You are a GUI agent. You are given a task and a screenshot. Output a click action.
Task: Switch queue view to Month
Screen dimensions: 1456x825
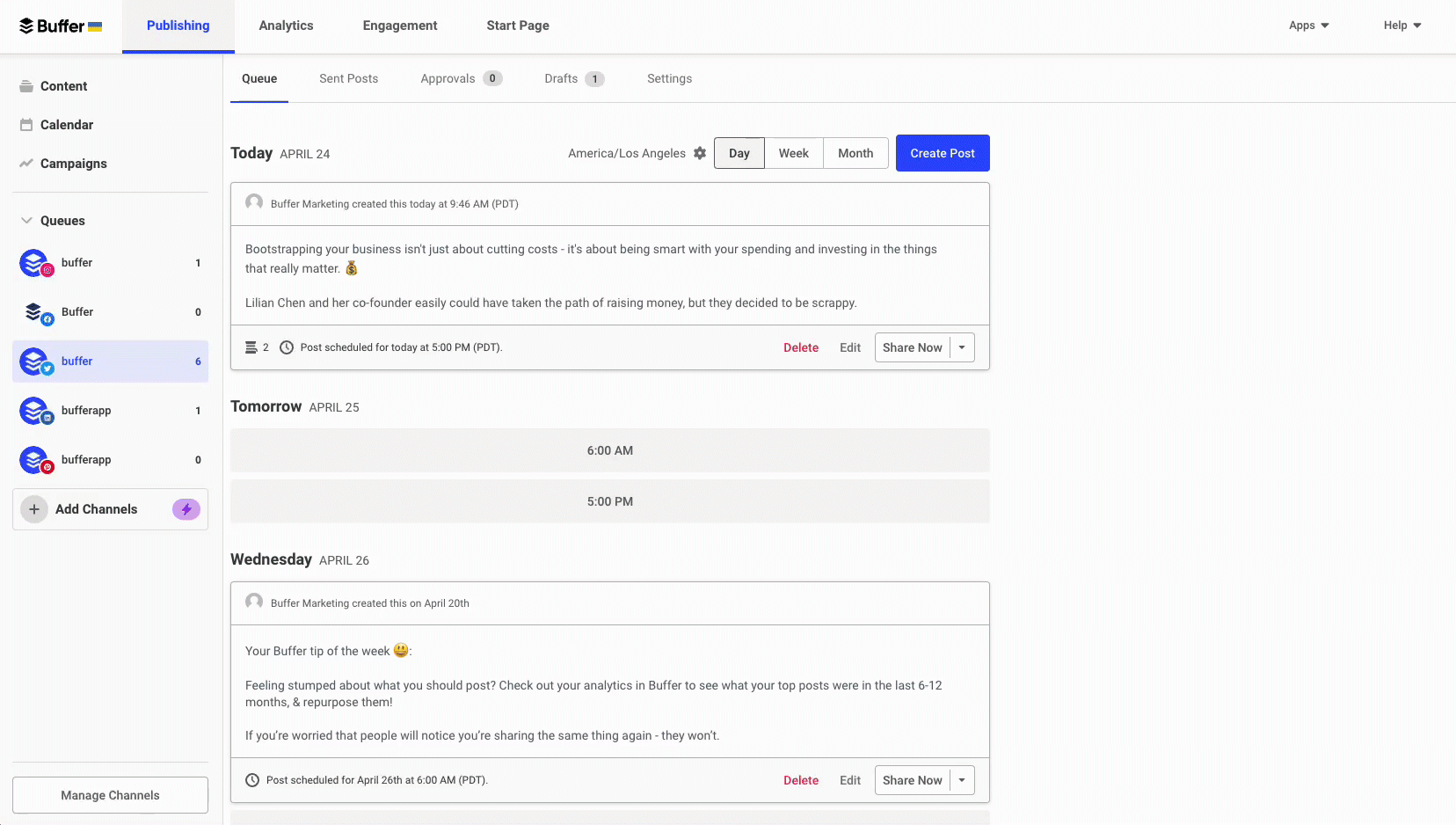tap(855, 153)
